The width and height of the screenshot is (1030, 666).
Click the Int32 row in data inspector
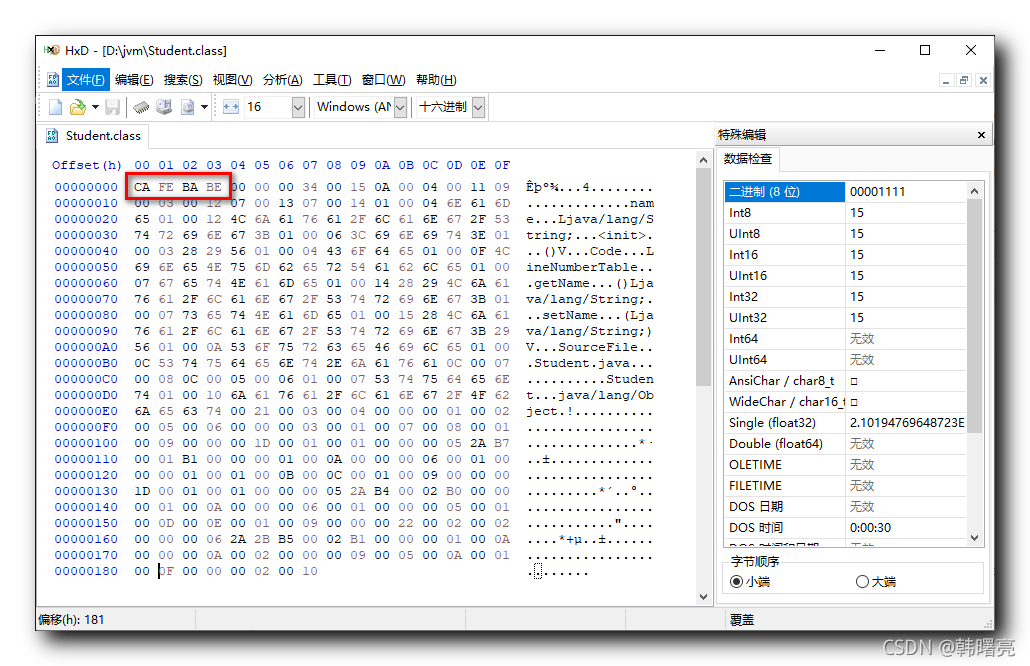845,297
